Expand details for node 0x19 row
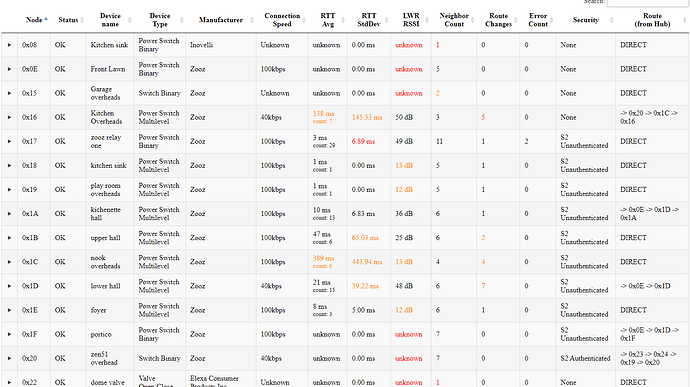This screenshot has height=387, width=690. click(9, 190)
